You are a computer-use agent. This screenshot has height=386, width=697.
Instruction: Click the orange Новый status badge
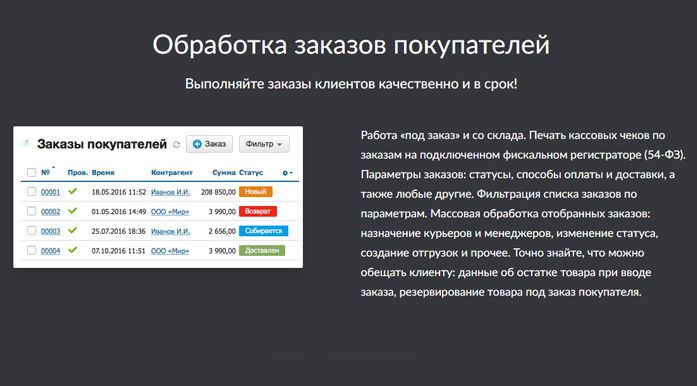[x=256, y=192]
